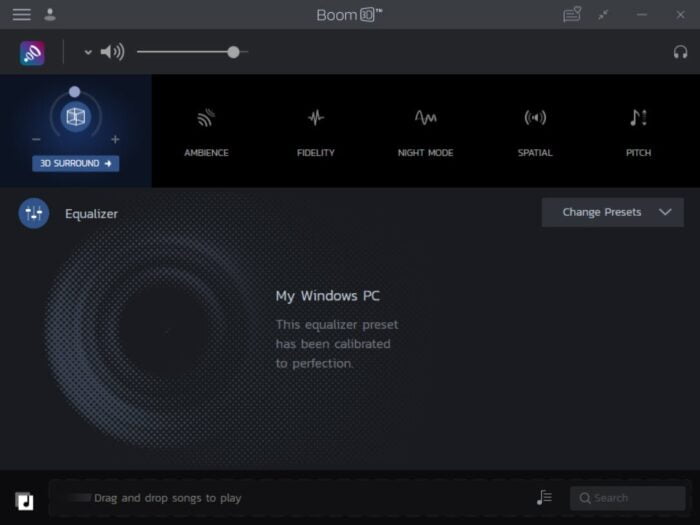The height and width of the screenshot is (525, 700).
Task: Expand the output device chevron beside volume
Action: click(88, 52)
